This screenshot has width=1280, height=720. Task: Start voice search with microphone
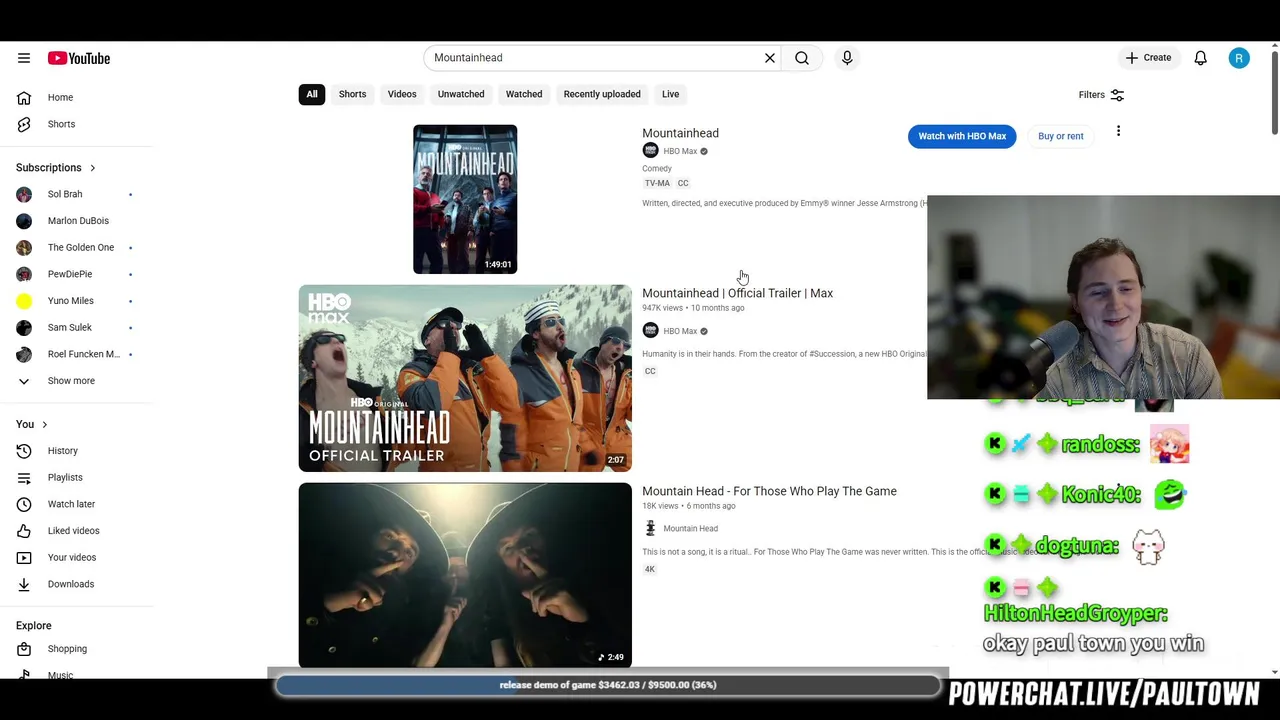[x=847, y=58]
